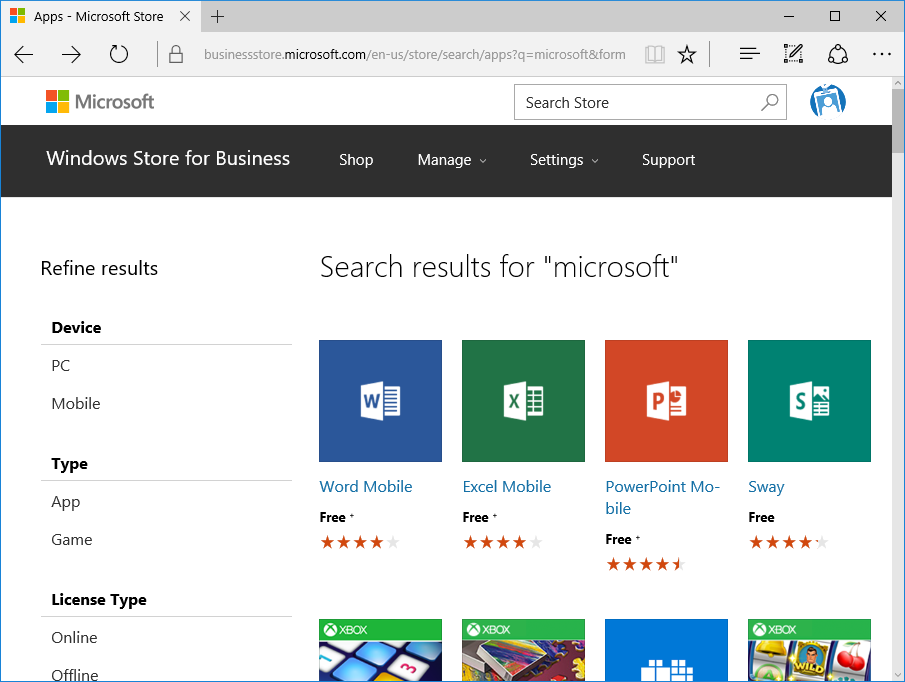Filter by Online license type

[75, 638]
